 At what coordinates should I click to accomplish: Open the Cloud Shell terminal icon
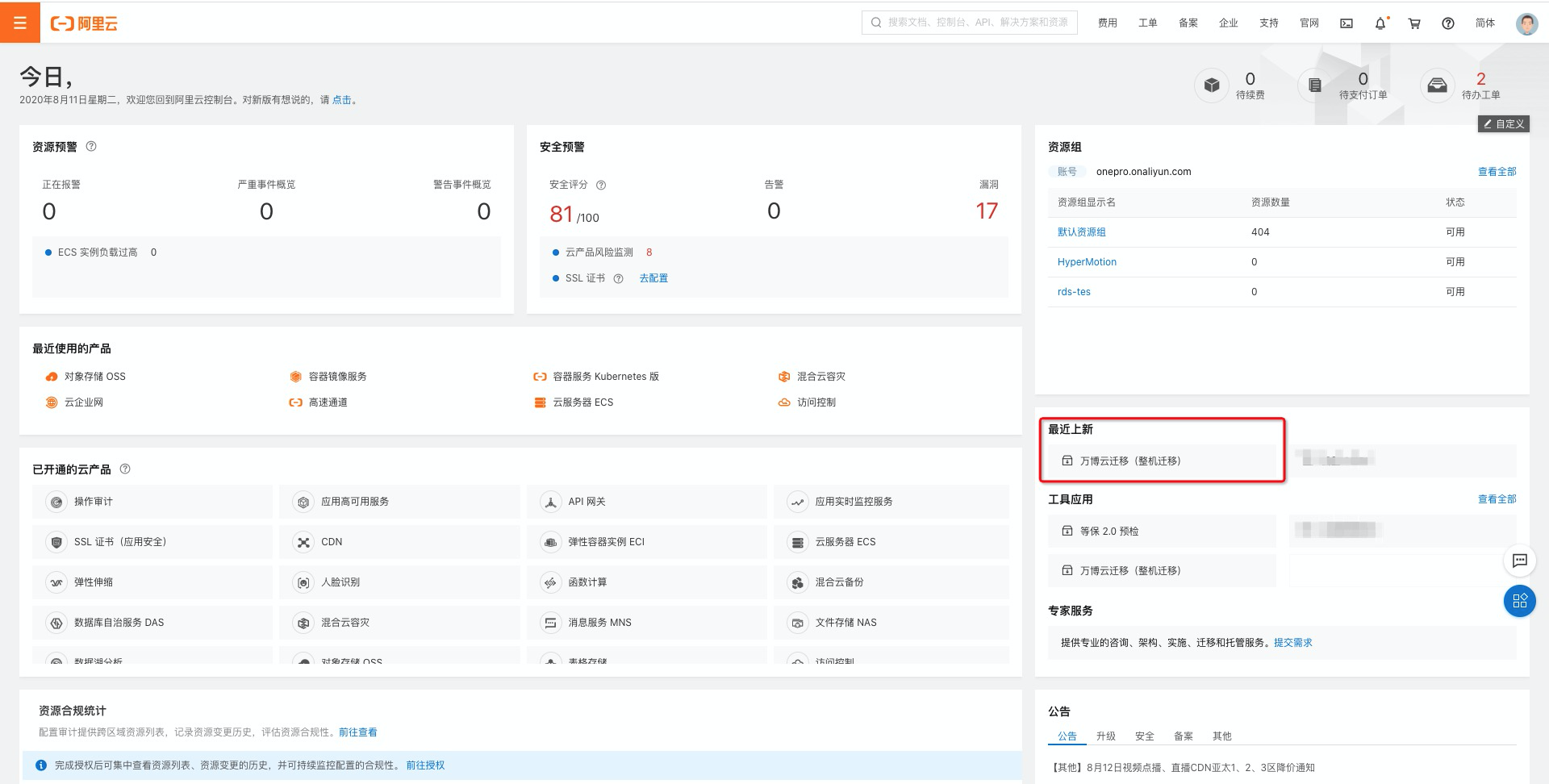coord(1347,23)
